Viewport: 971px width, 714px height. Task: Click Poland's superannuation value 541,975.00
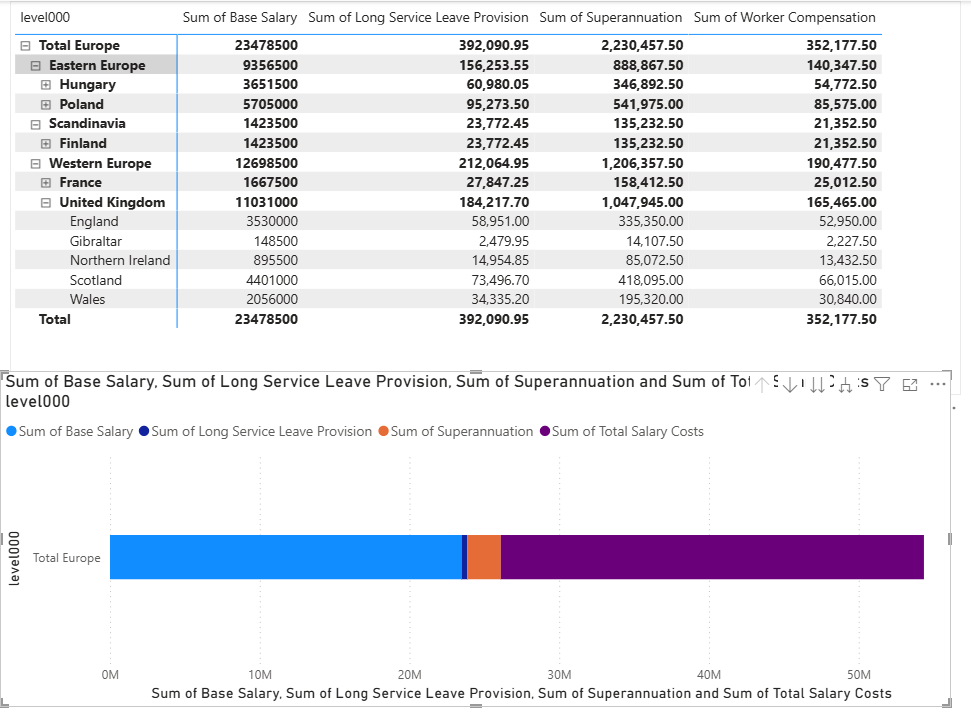coord(648,105)
